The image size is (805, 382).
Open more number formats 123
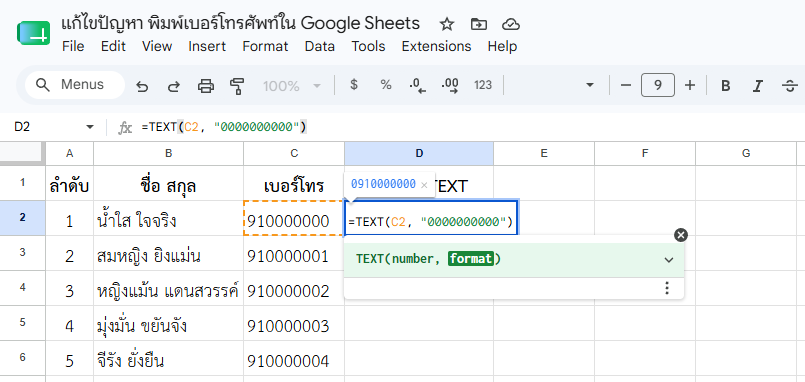tap(483, 85)
